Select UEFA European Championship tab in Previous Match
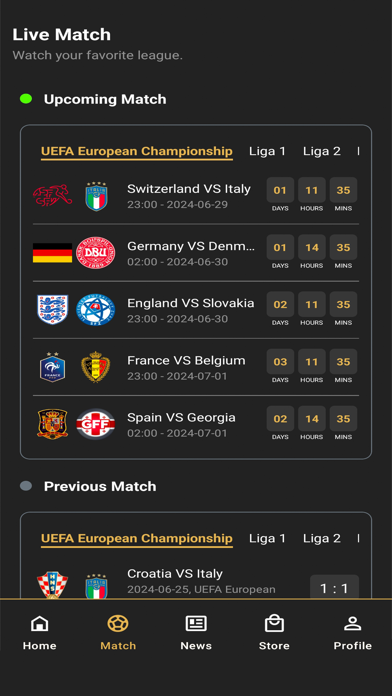Viewport: 392px width, 696px height. tap(137, 538)
